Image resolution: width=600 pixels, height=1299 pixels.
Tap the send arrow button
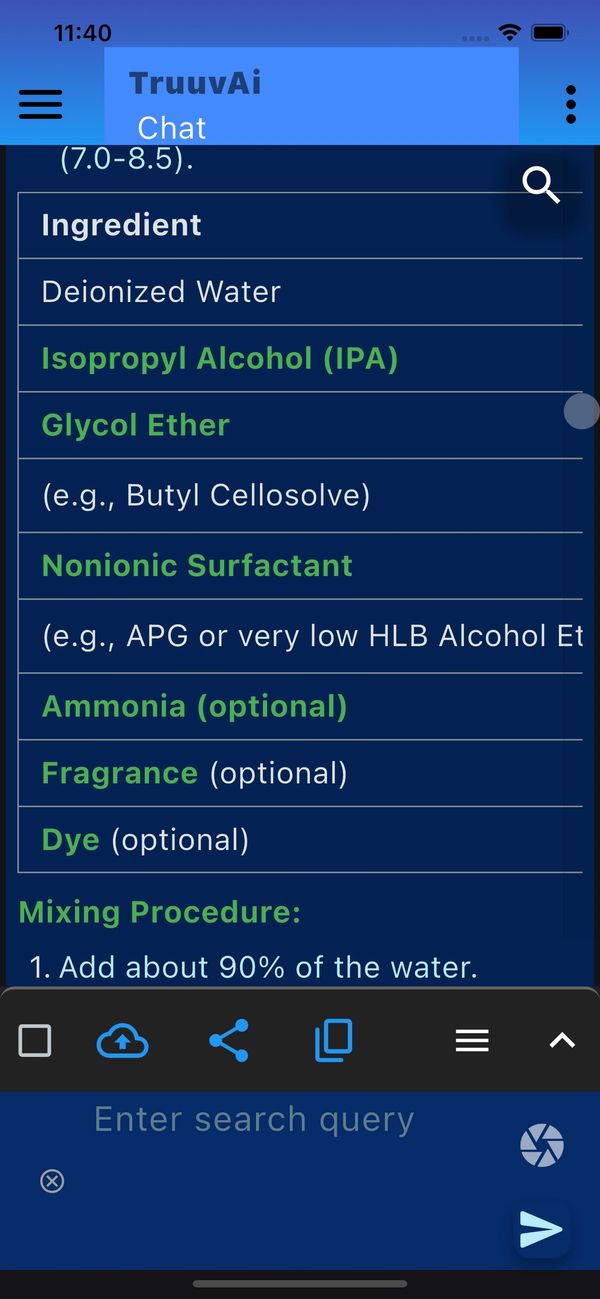(x=541, y=1229)
